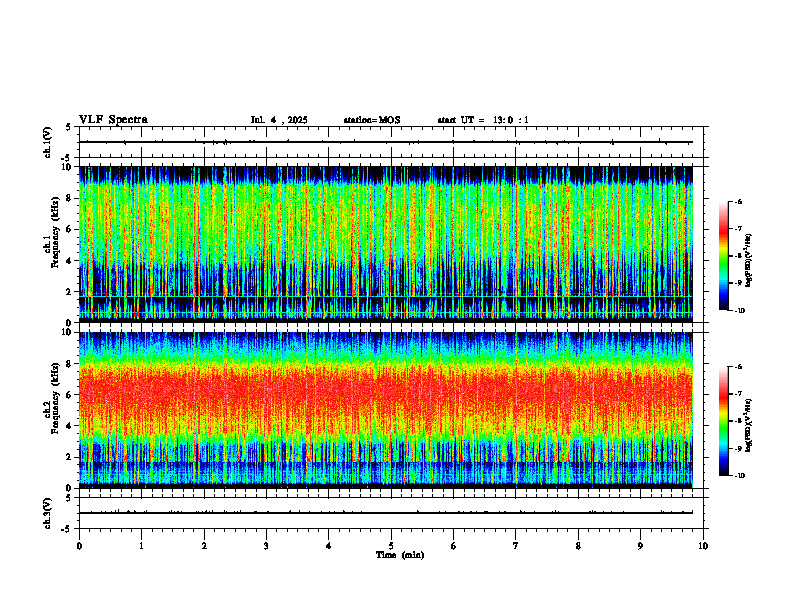Viewport: 792px width, 612px height.
Task: Click the "ch.3(V)" waveform axis label
Action: point(47,513)
